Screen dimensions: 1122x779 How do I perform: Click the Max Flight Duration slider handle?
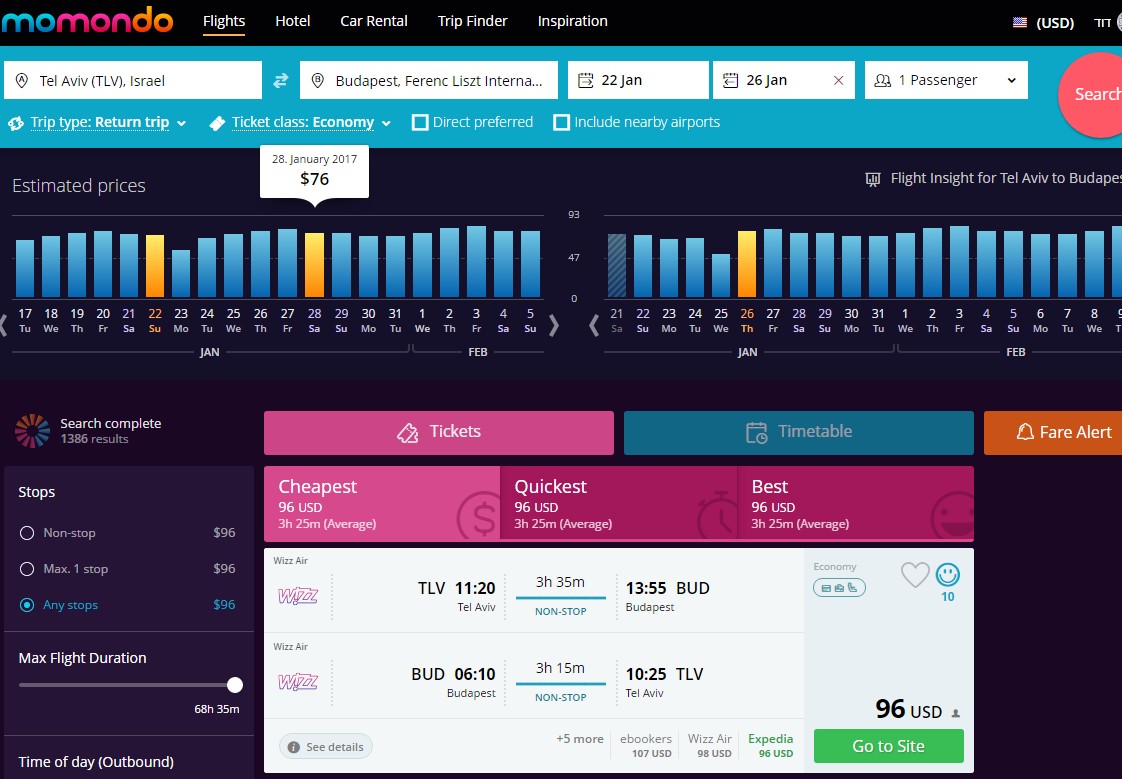click(235, 685)
